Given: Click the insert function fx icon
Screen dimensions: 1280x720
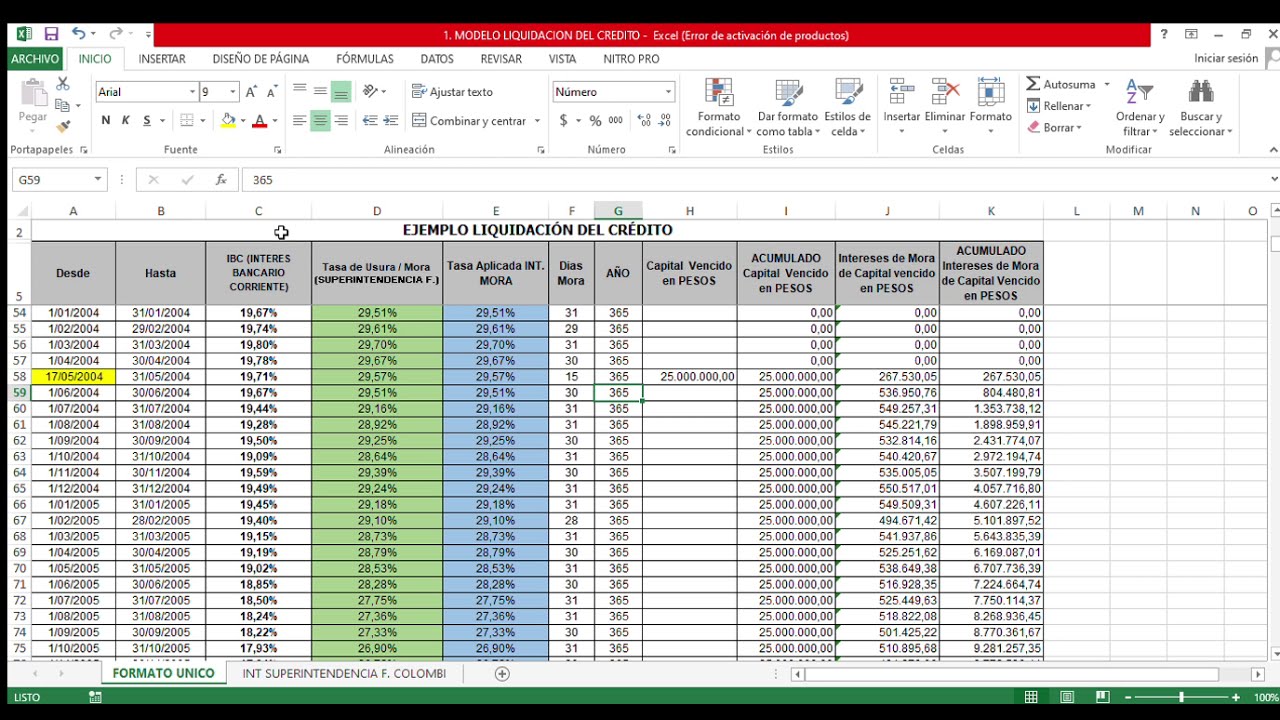Looking at the screenshot, I should click(x=221, y=180).
